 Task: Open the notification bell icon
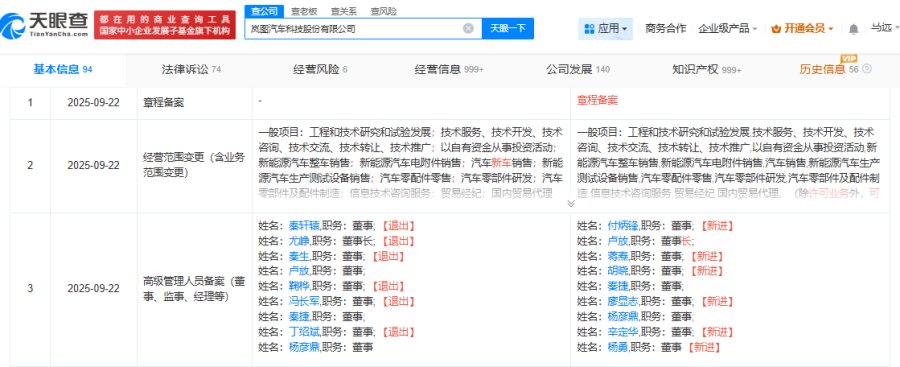pos(854,29)
